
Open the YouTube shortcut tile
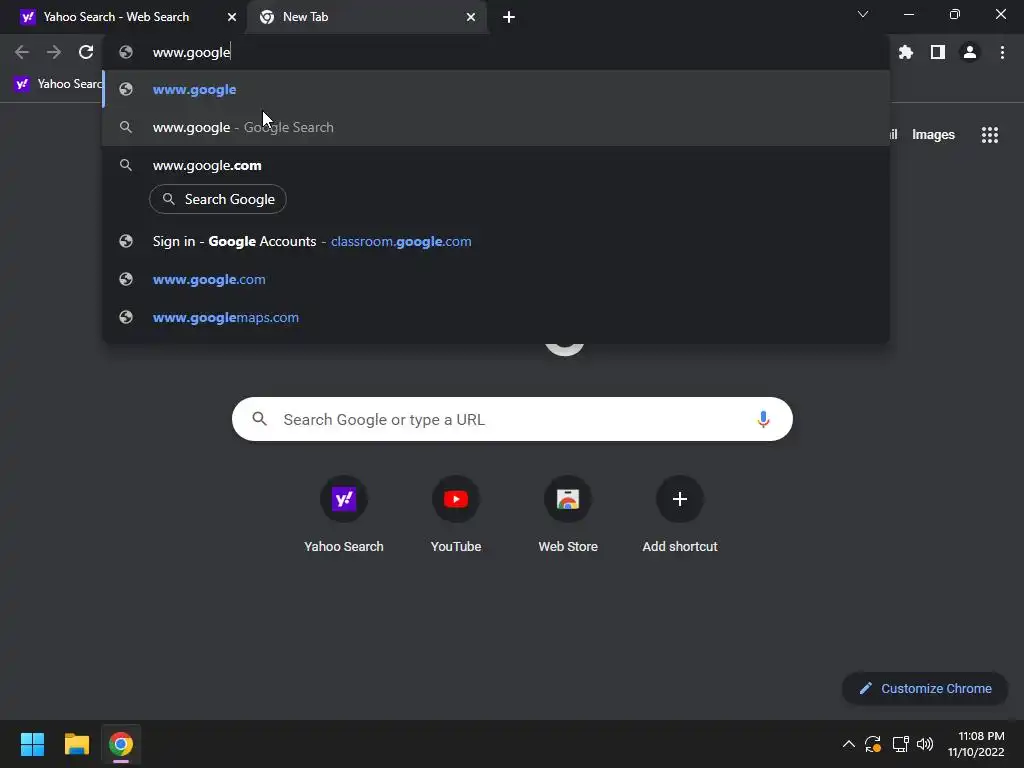(x=456, y=515)
